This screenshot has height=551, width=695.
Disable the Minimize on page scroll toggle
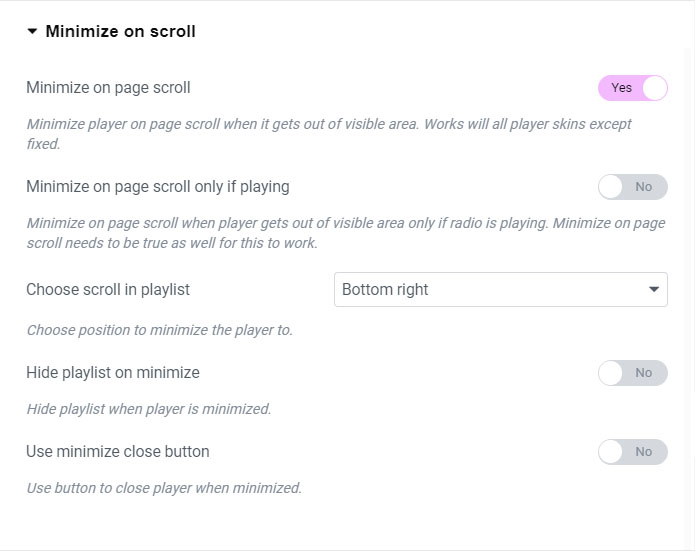(x=632, y=88)
